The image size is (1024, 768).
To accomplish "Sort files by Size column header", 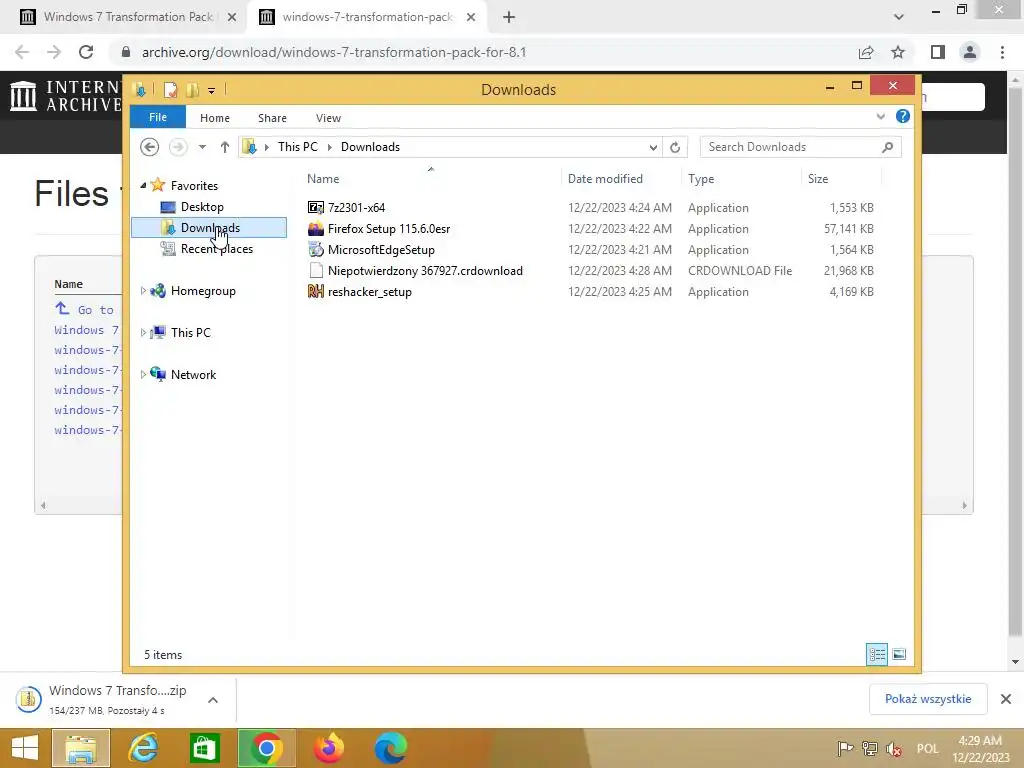I will (818, 179).
